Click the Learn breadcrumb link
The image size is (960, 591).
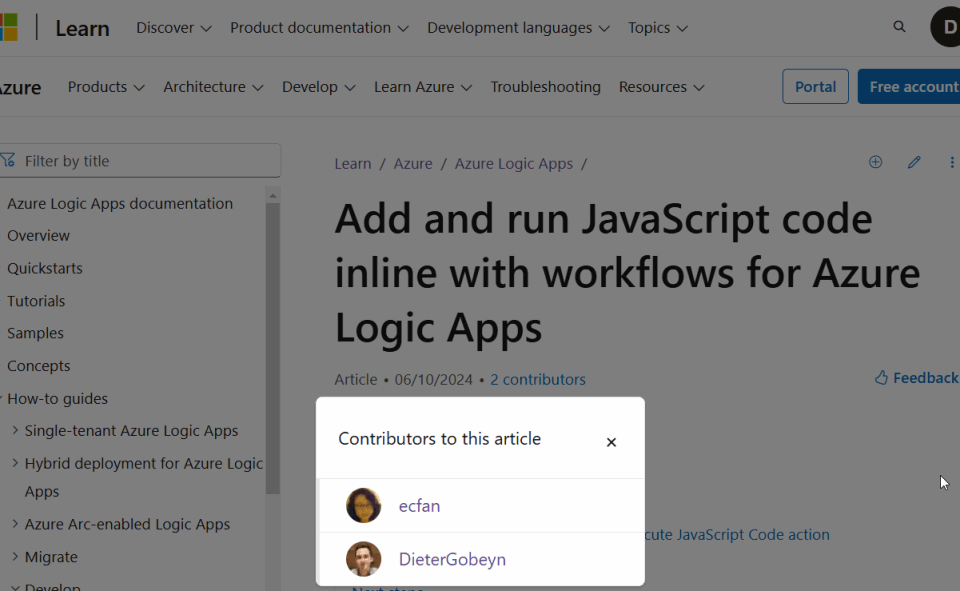(x=353, y=164)
